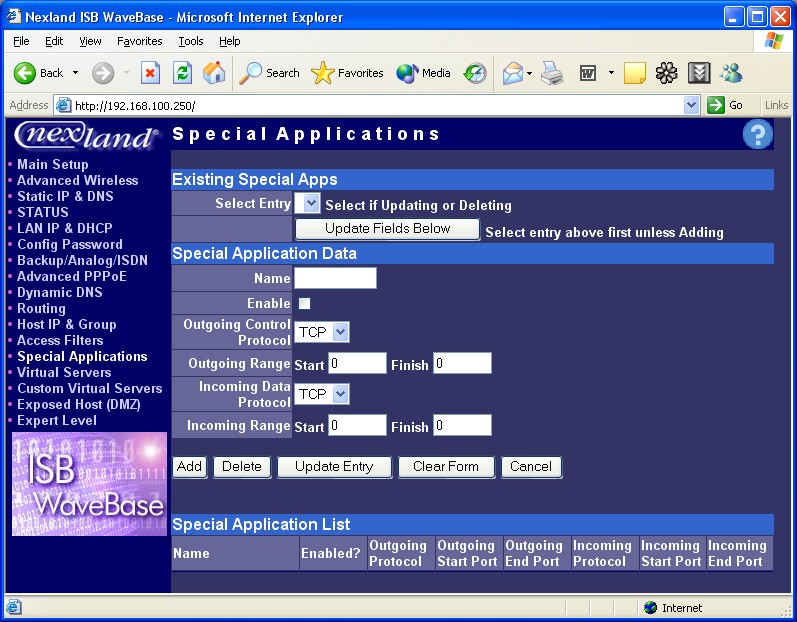797x622 pixels.
Task: Click the gray double-chevron toolbar icon
Action: (699, 73)
